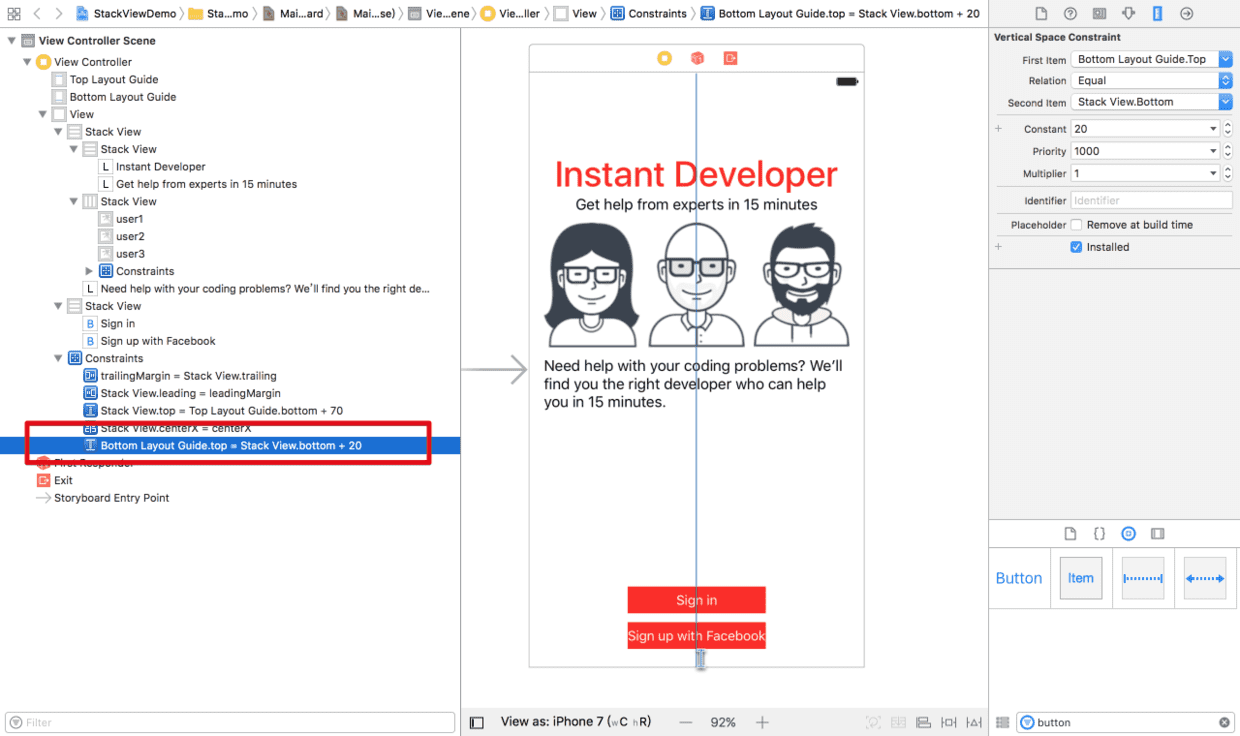Viewport: 1240px width, 736px height.
Task: Collapse the View Controller Scene tree
Action: [x=12, y=41]
